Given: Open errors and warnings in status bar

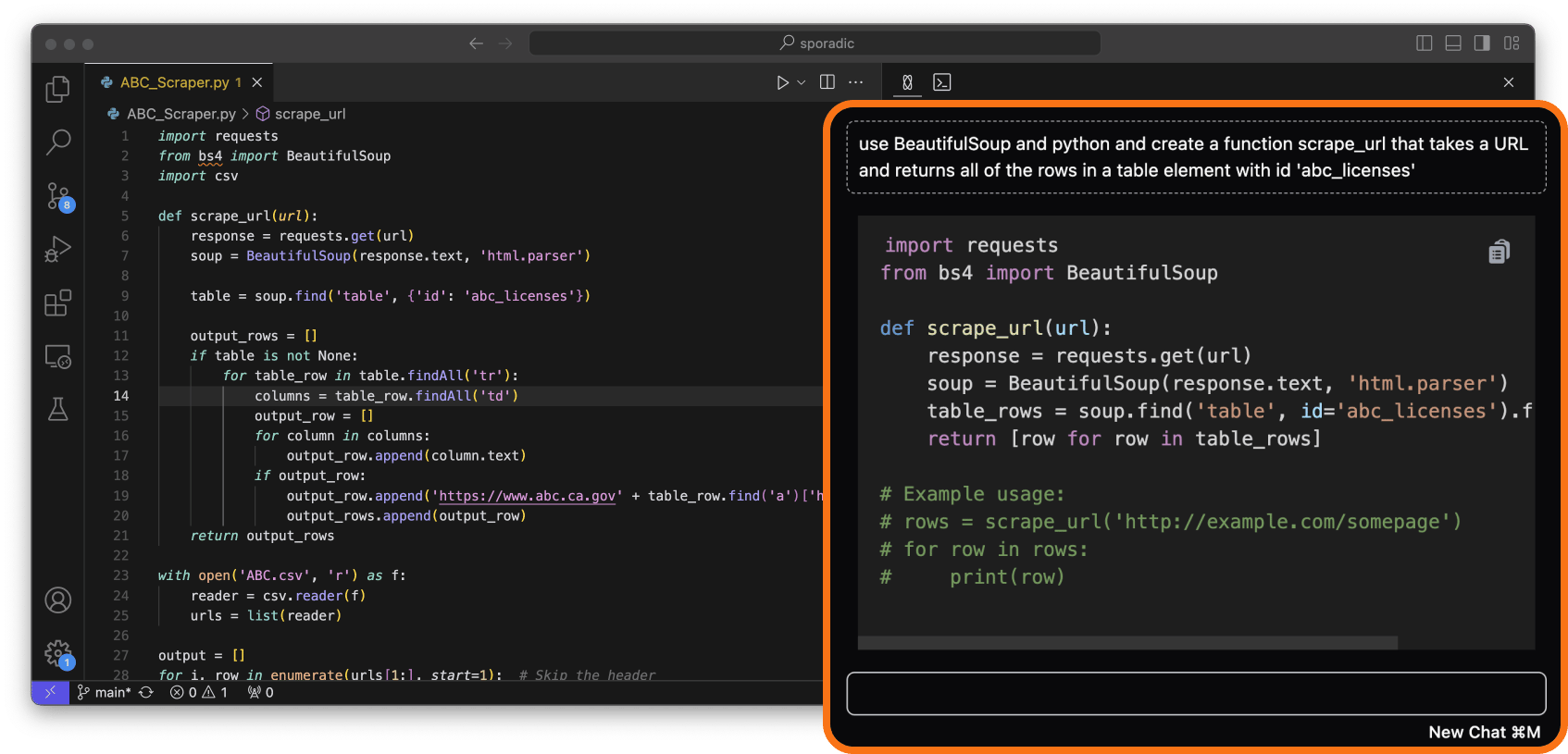Looking at the screenshot, I should pos(199,692).
